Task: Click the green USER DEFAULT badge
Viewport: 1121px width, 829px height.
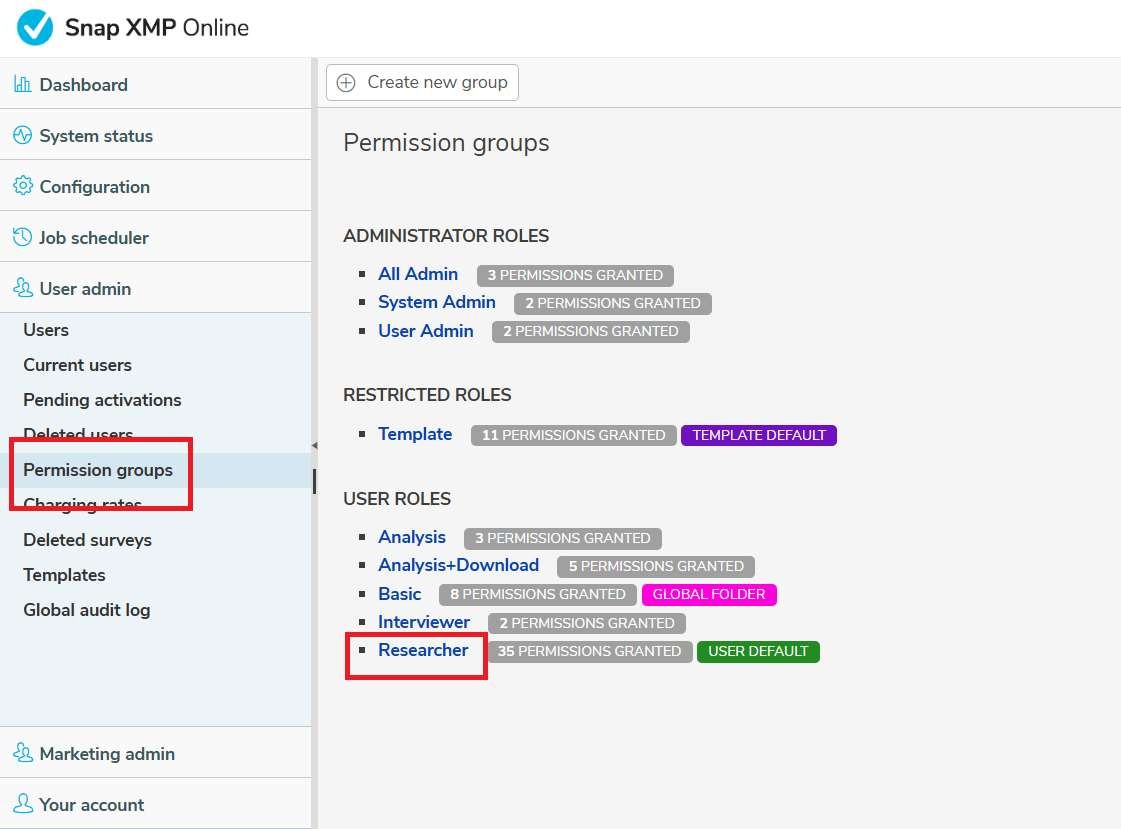Action: pyautogui.click(x=758, y=652)
